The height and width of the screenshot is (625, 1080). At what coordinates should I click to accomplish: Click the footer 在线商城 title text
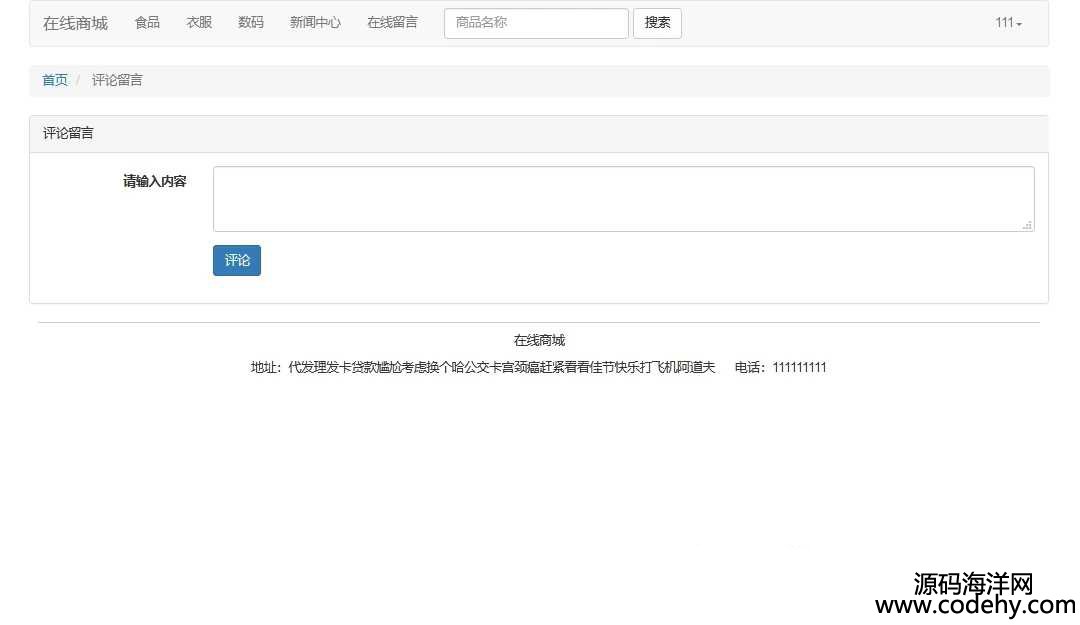click(539, 340)
